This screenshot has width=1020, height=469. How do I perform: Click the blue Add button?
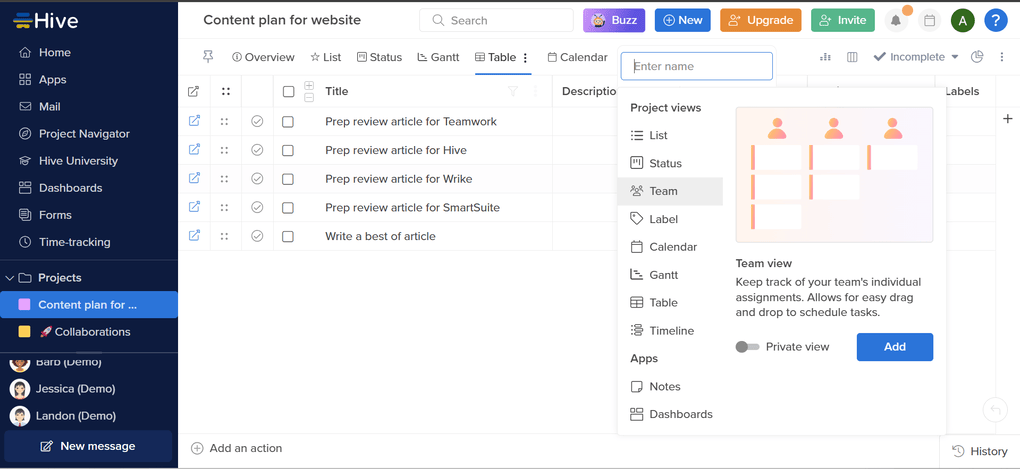point(894,347)
